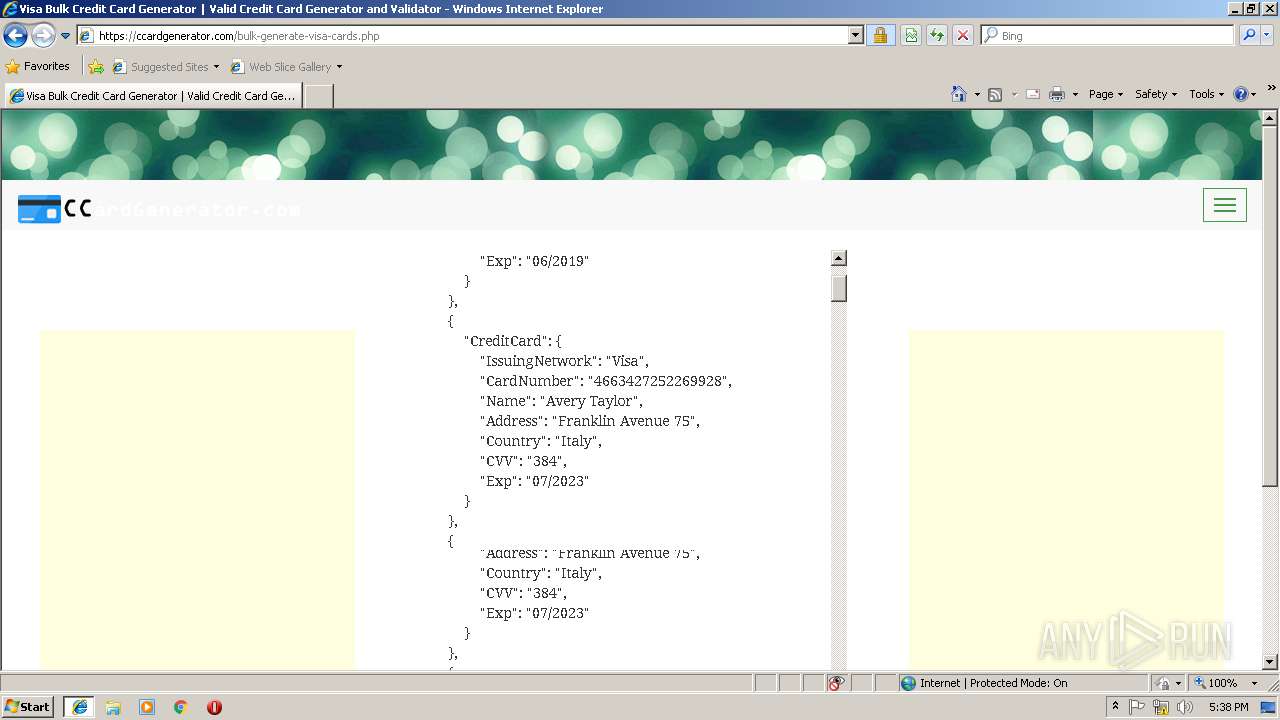Open the Windows Start menu
Image resolution: width=1280 pixels, height=720 pixels.
point(28,707)
